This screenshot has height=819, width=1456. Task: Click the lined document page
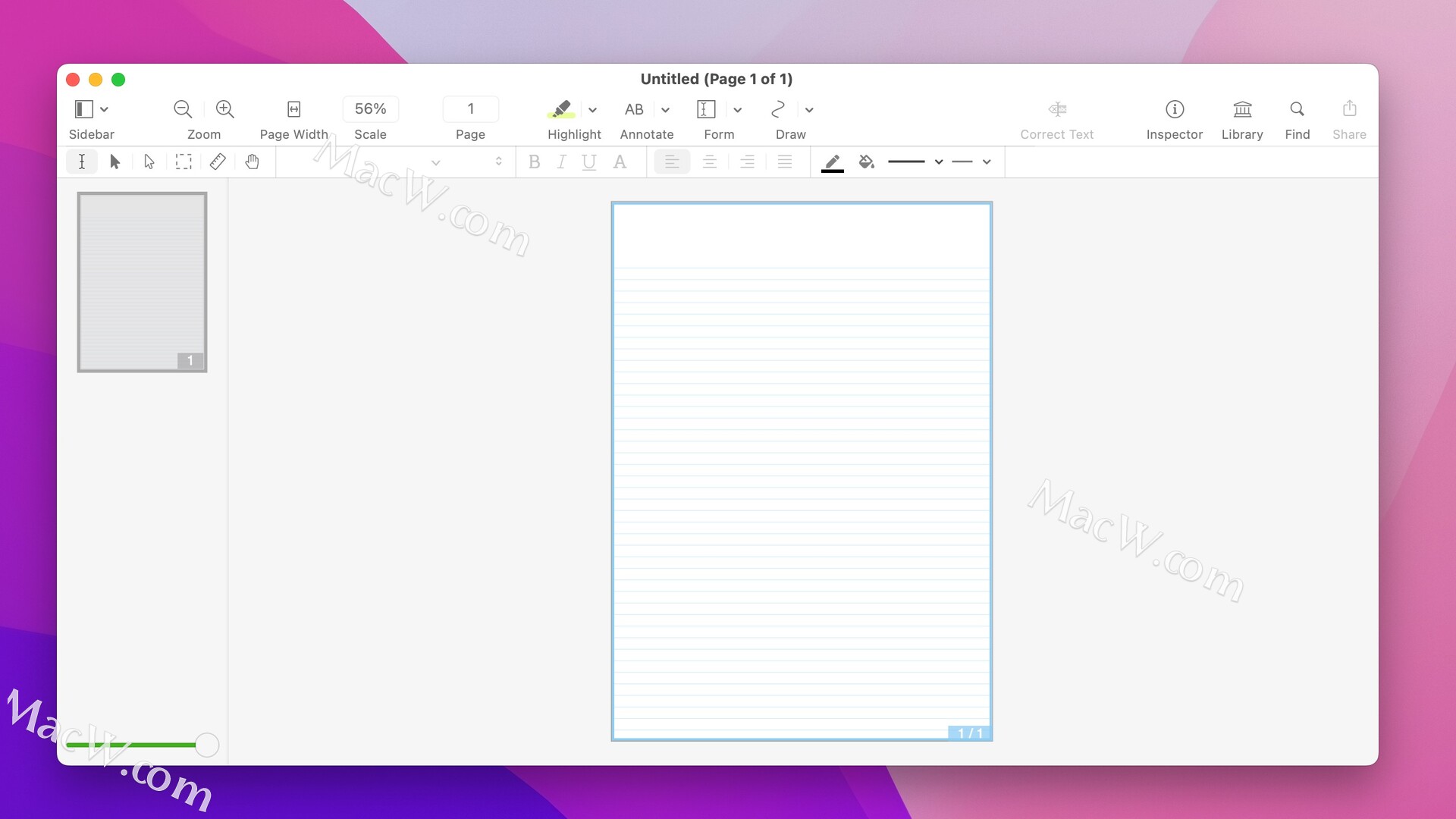802,471
